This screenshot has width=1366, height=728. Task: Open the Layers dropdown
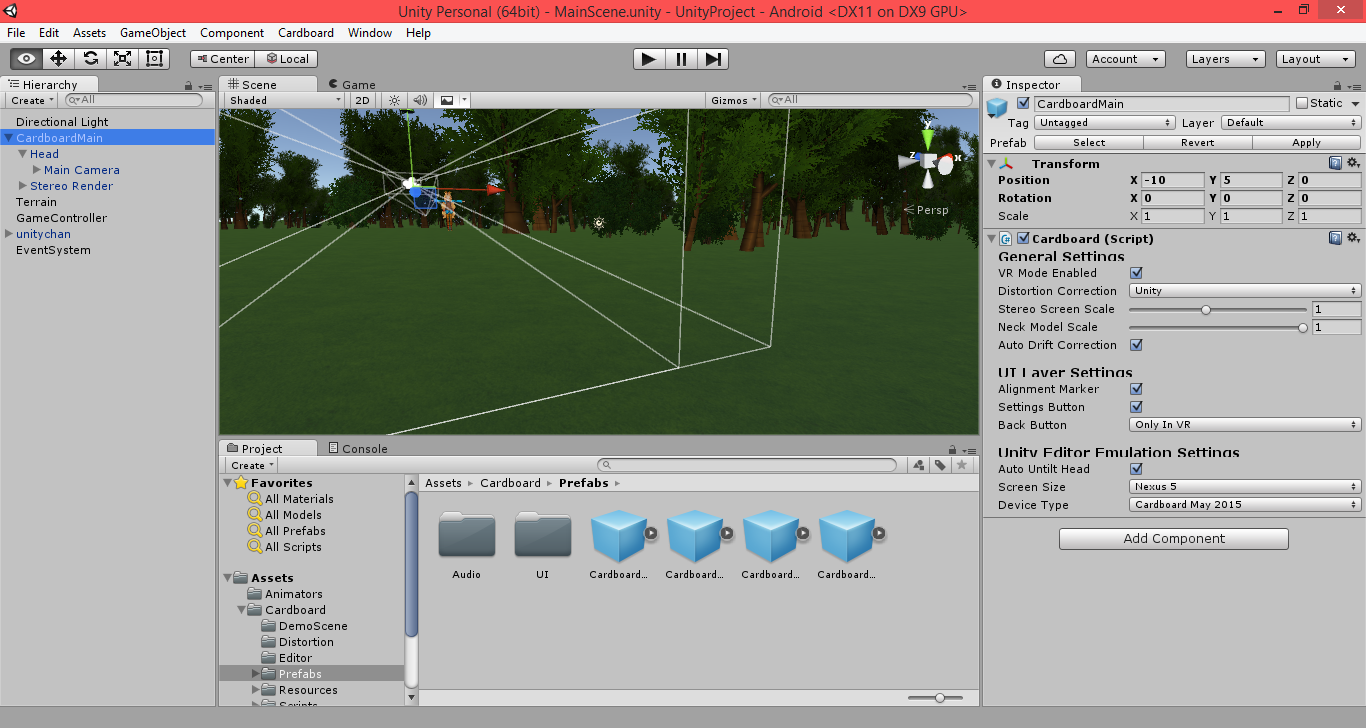coord(1225,59)
